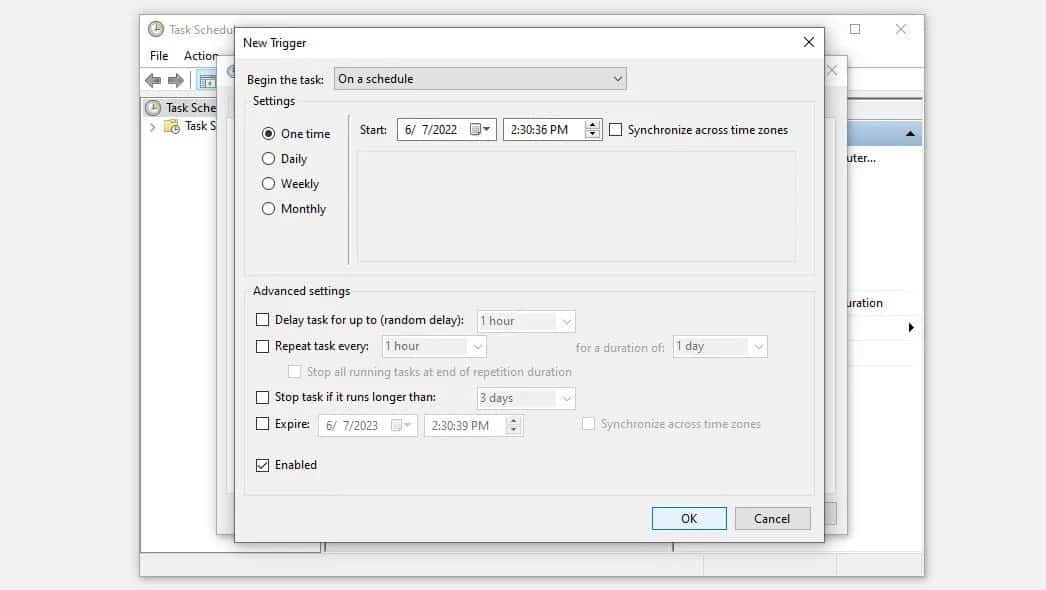
Task: Open the File menu in Task Scheduler
Action: pos(159,55)
